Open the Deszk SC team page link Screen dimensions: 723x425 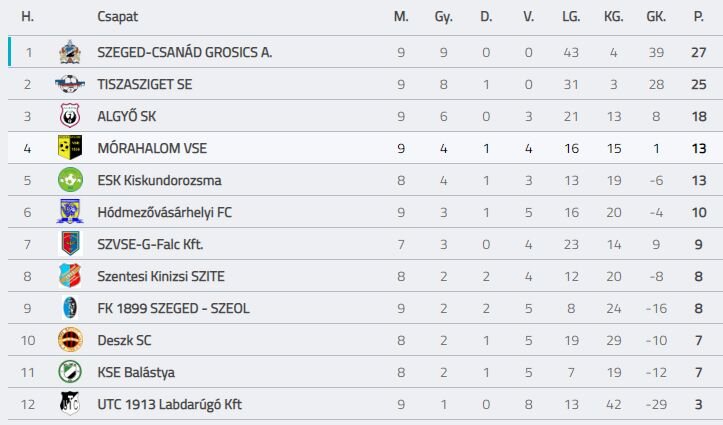[x=126, y=340]
